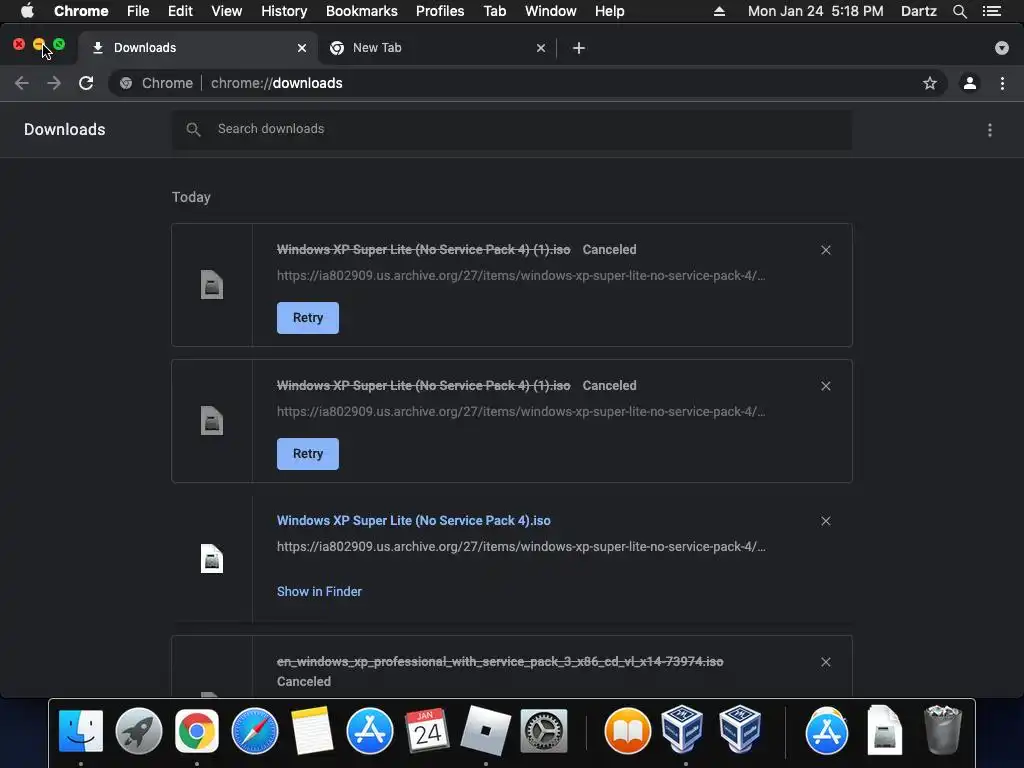Open the Chrome application menu
1024x768 pixels.
pyautogui.click(x=81, y=11)
